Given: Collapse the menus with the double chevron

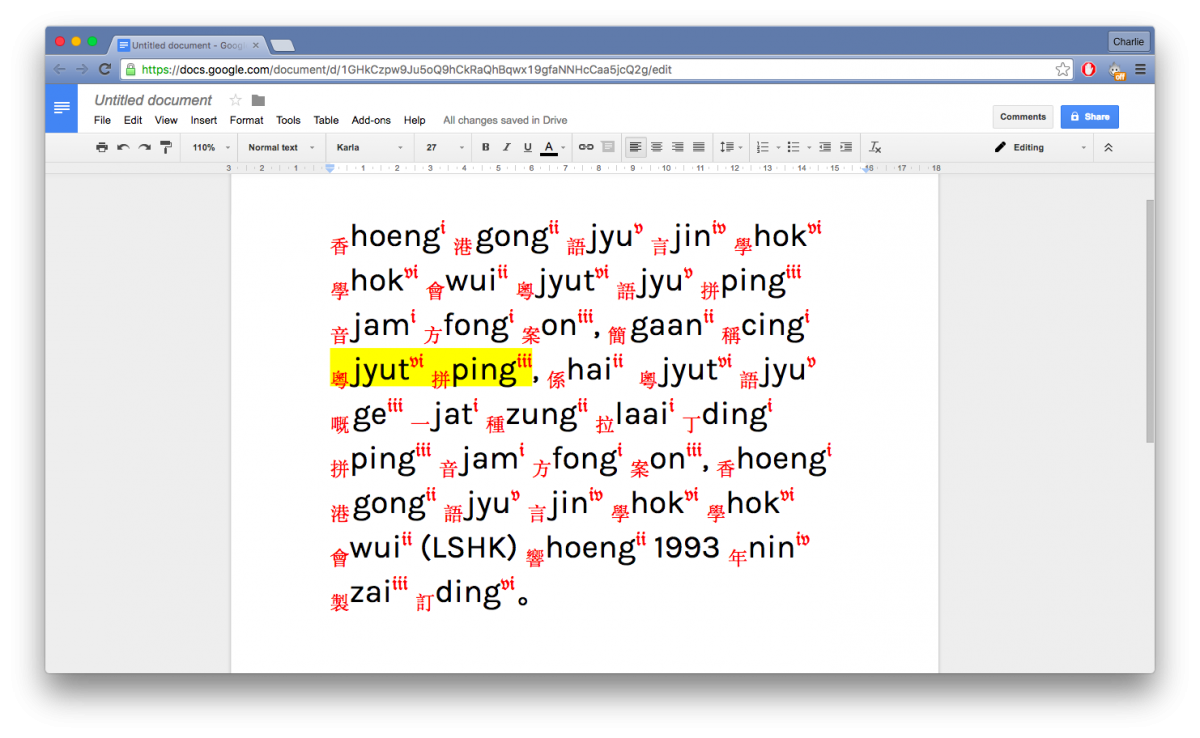Looking at the screenshot, I should (x=1108, y=147).
